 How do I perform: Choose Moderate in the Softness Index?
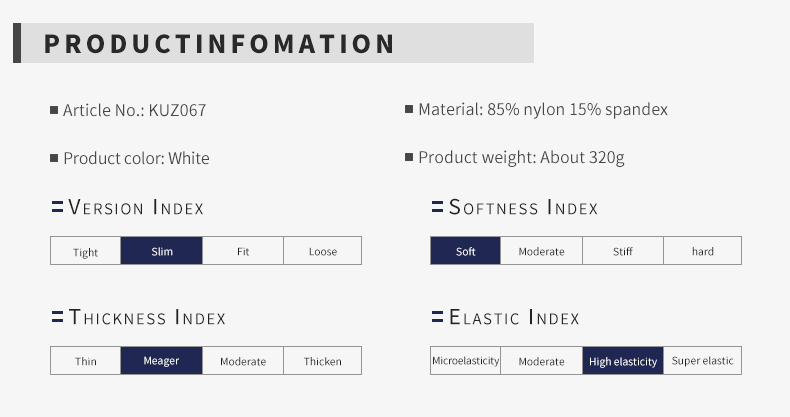click(x=542, y=251)
